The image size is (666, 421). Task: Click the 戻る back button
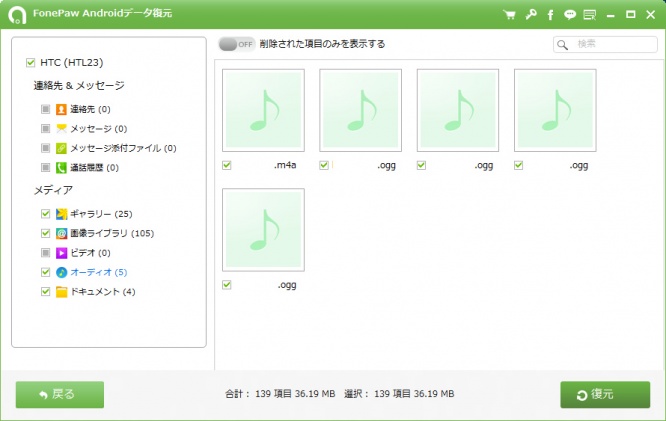tap(60, 395)
